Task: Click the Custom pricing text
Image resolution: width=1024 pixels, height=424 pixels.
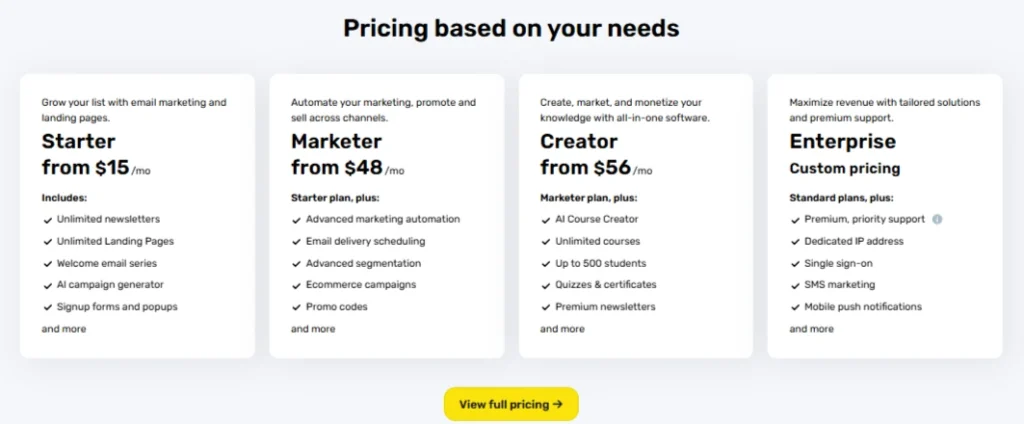Action: coord(844,169)
